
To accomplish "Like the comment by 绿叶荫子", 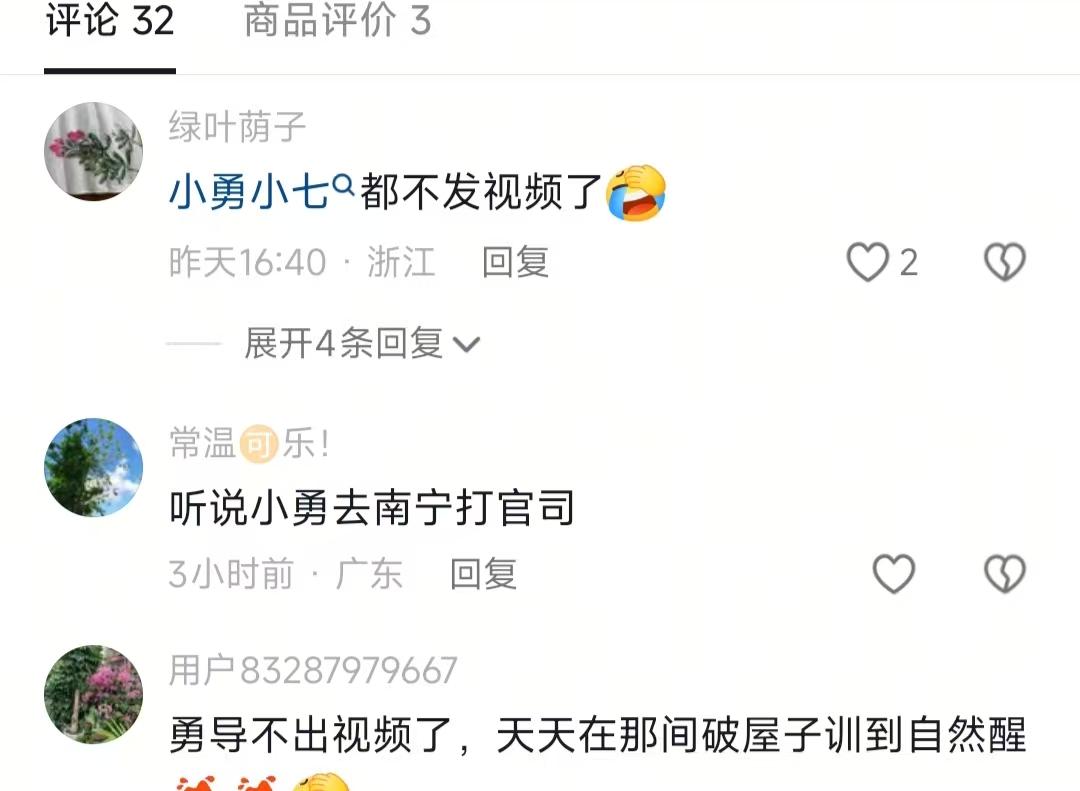I will pos(867,262).
